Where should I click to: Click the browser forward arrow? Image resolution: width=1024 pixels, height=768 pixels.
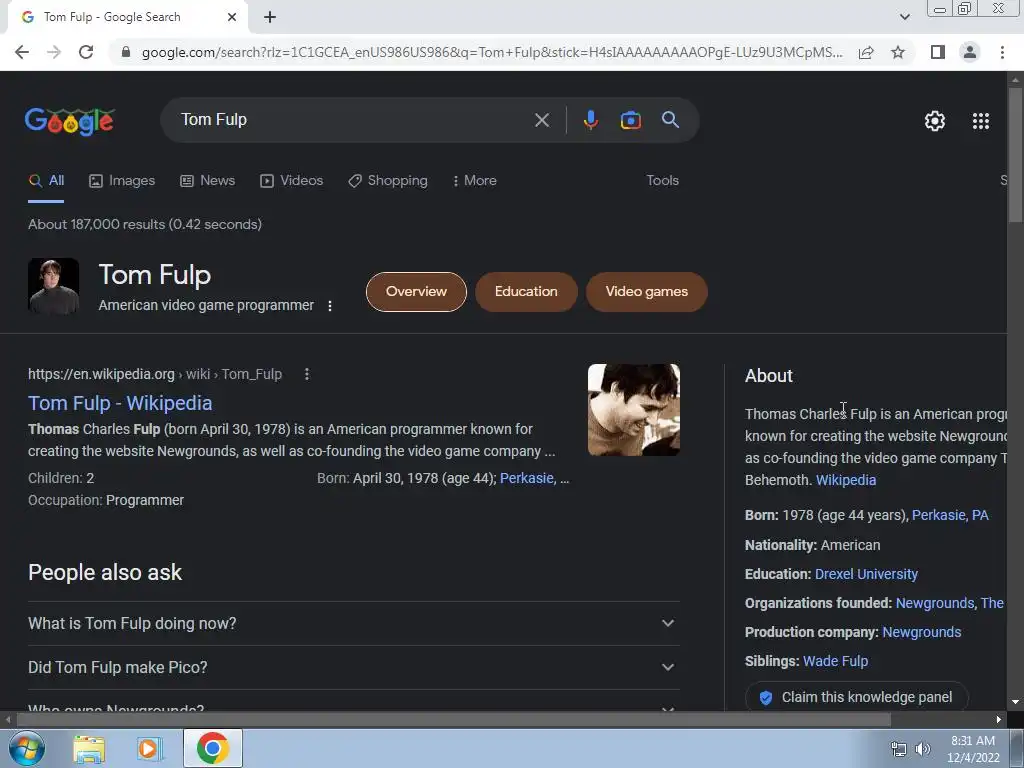pyautogui.click(x=54, y=52)
